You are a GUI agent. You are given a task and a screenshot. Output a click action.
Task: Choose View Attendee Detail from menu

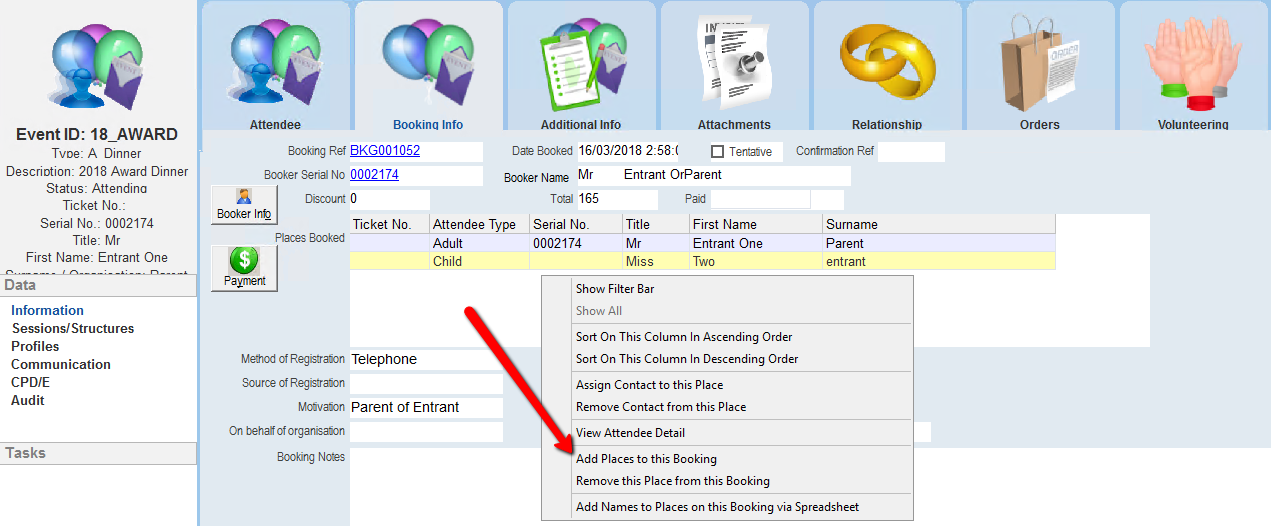point(630,433)
